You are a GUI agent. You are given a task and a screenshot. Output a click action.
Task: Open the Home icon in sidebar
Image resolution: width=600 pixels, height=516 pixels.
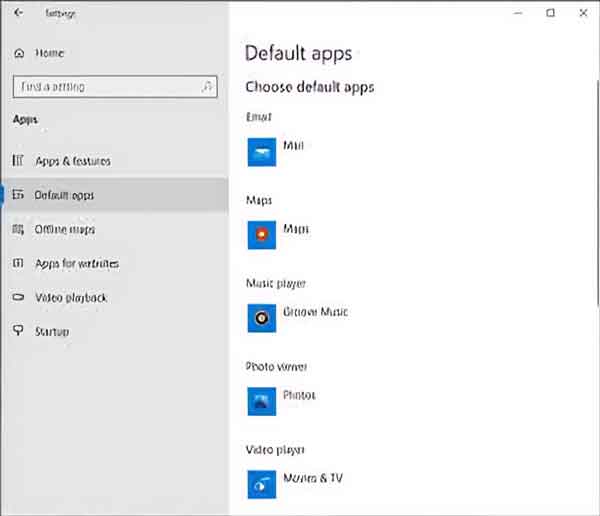click(19, 53)
